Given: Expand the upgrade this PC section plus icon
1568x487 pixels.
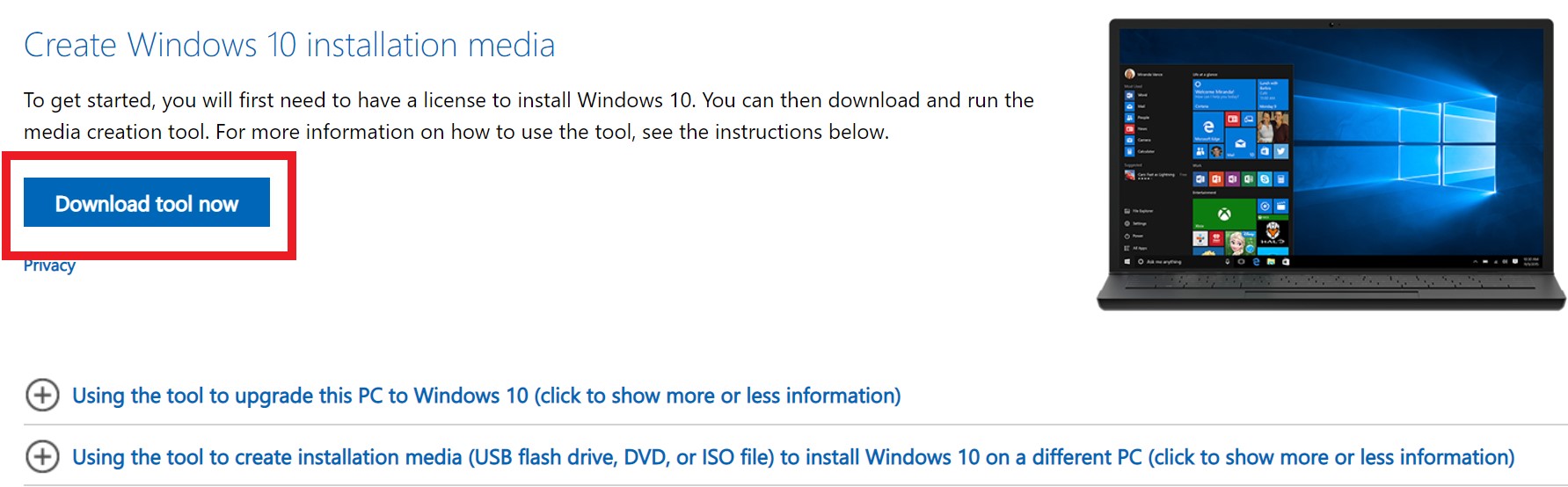Looking at the screenshot, I should [x=42, y=396].
